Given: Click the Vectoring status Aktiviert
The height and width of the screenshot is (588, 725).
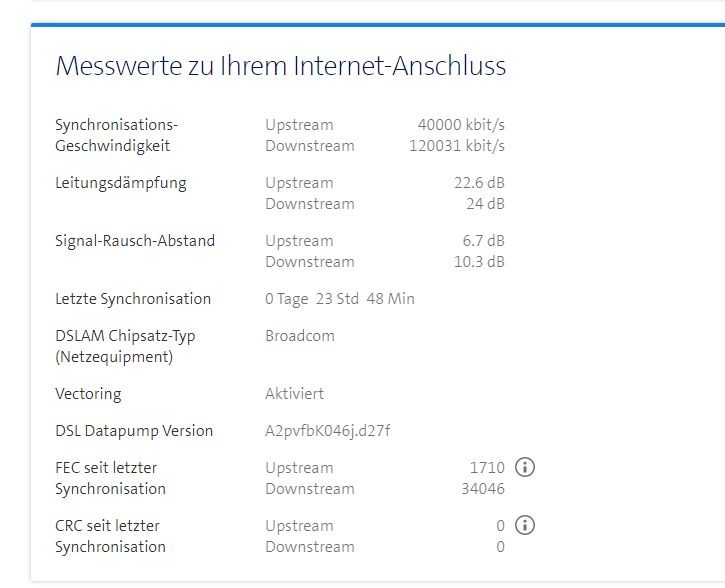Looking at the screenshot, I should pos(294,394).
